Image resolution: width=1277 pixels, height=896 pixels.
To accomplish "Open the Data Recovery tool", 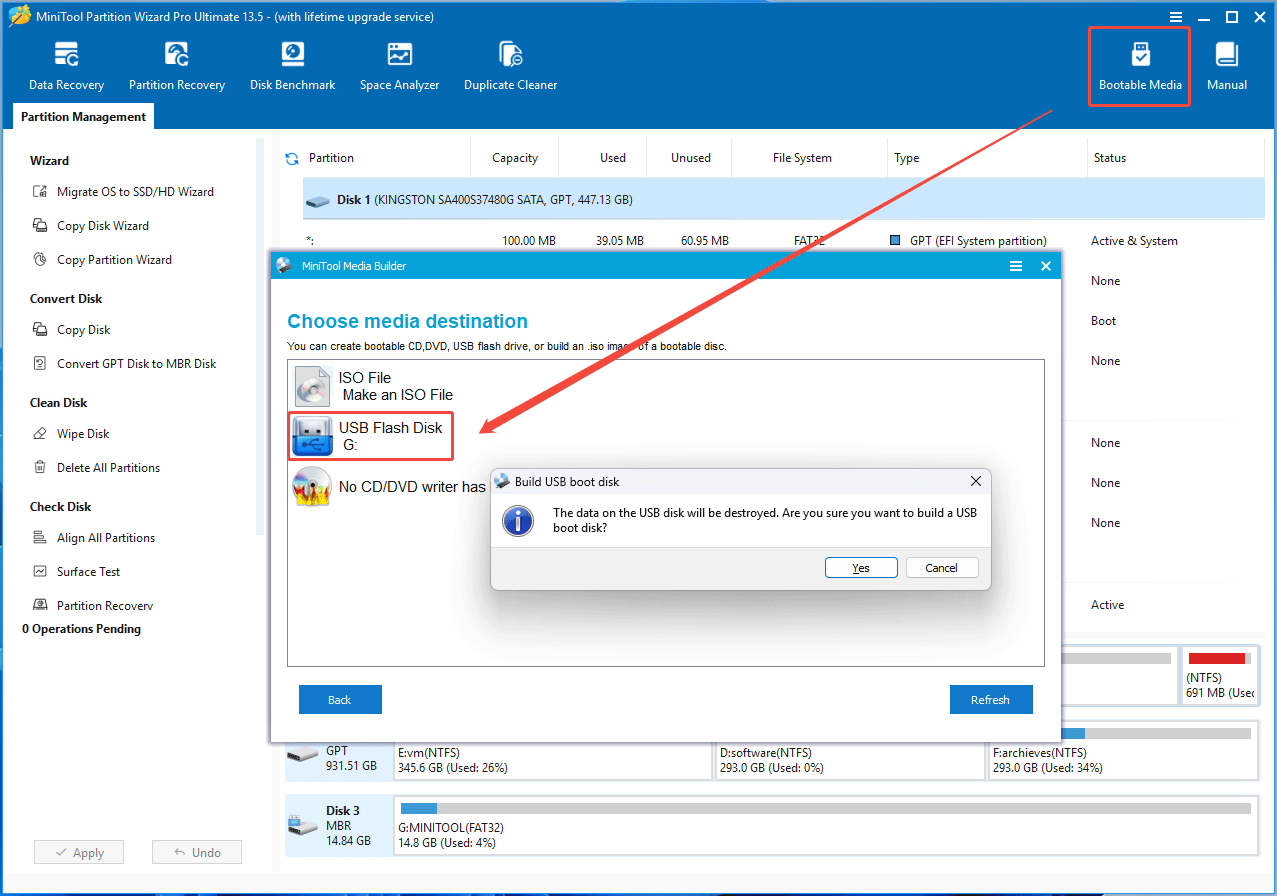I will click(x=66, y=62).
